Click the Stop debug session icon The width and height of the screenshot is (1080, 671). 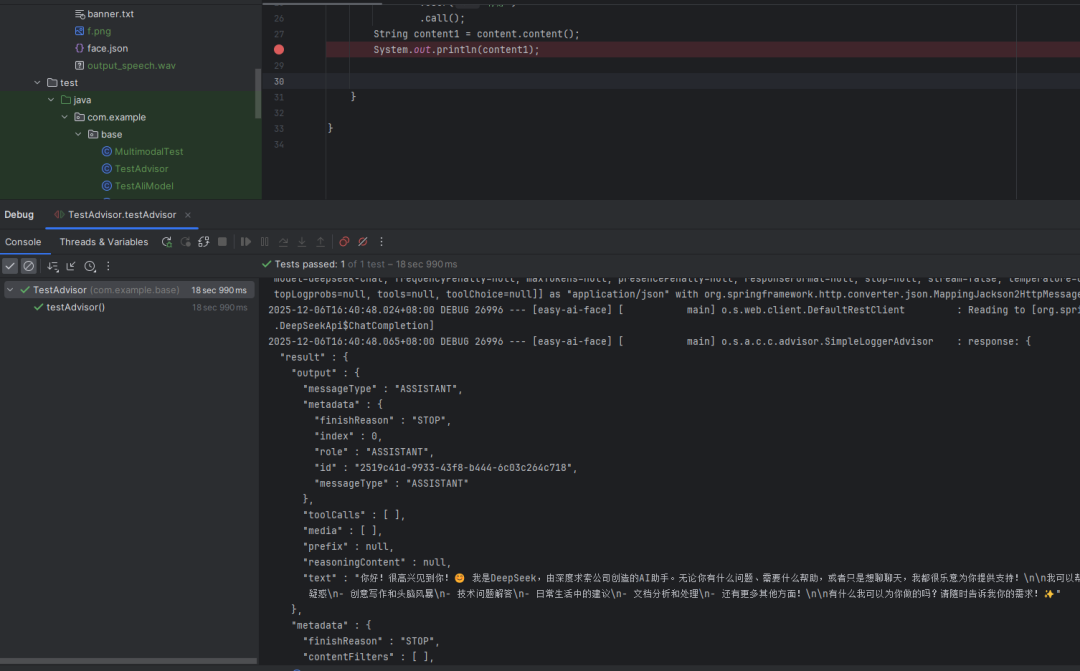(x=222, y=242)
